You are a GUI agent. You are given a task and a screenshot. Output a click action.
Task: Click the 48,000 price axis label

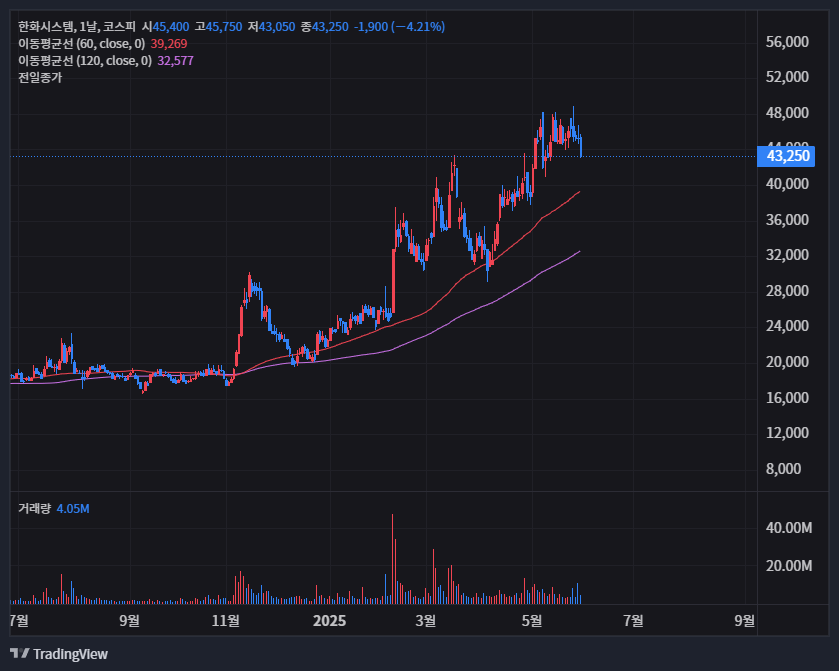(x=787, y=113)
